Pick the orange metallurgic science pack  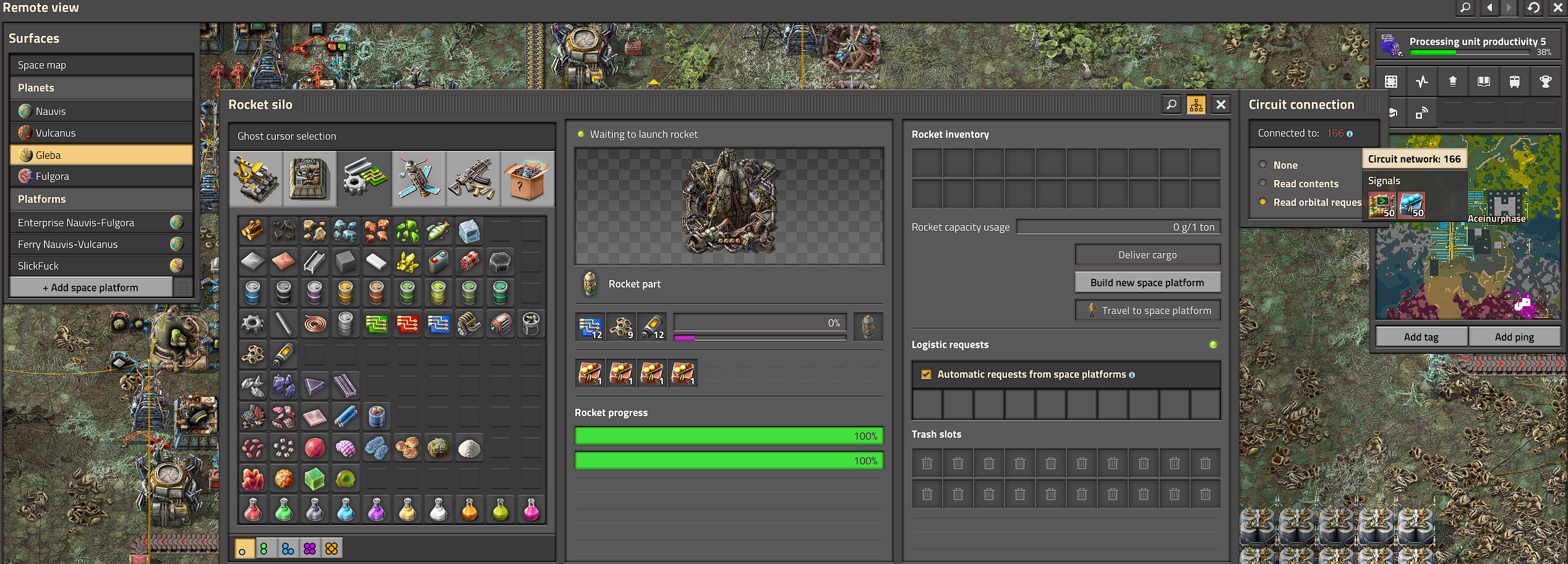point(469,510)
